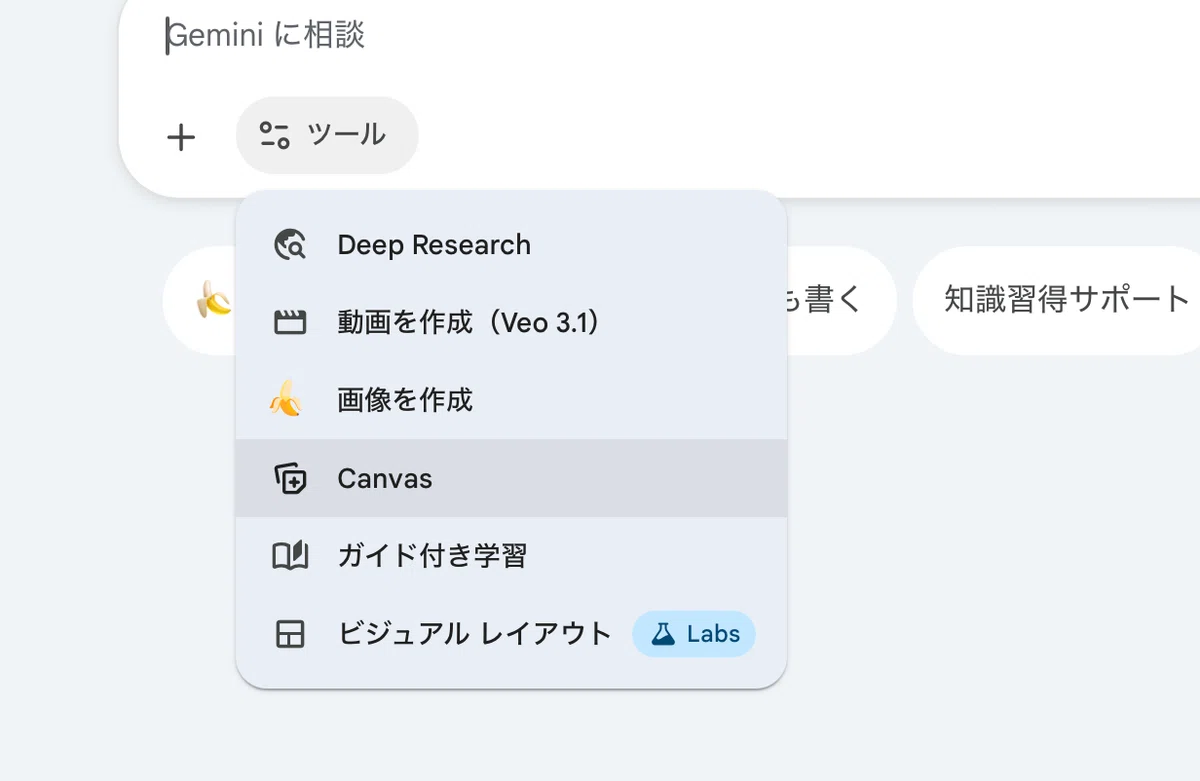Screen dimensions: 1200x781
Task: Click the visual layout grid icon
Action: pos(290,634)
